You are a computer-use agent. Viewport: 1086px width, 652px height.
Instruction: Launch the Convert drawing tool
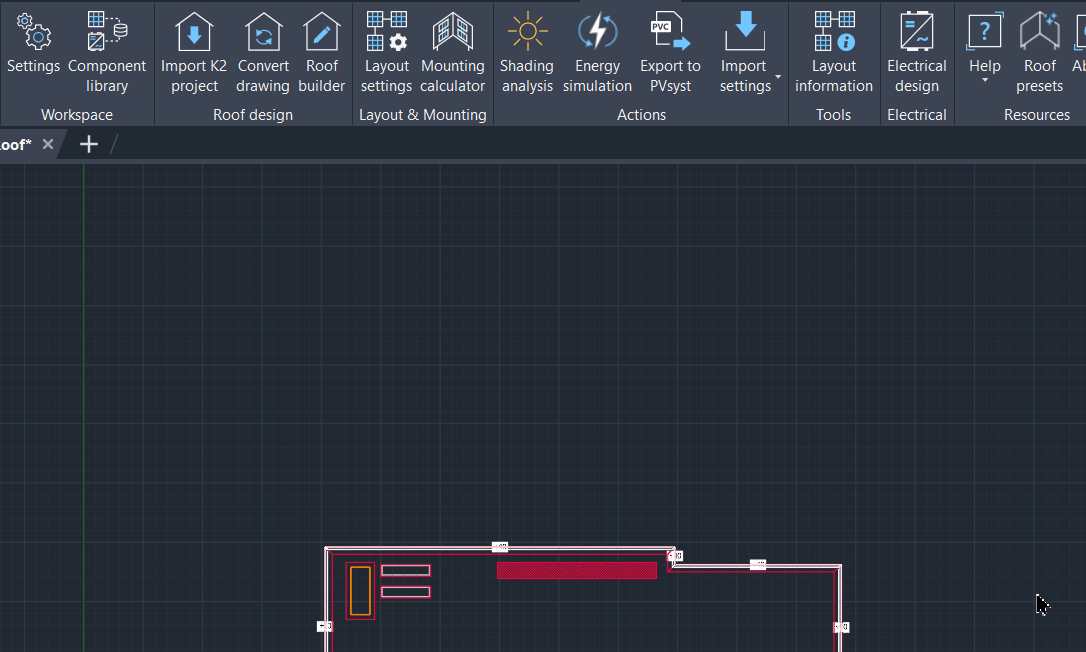point(263,53)
